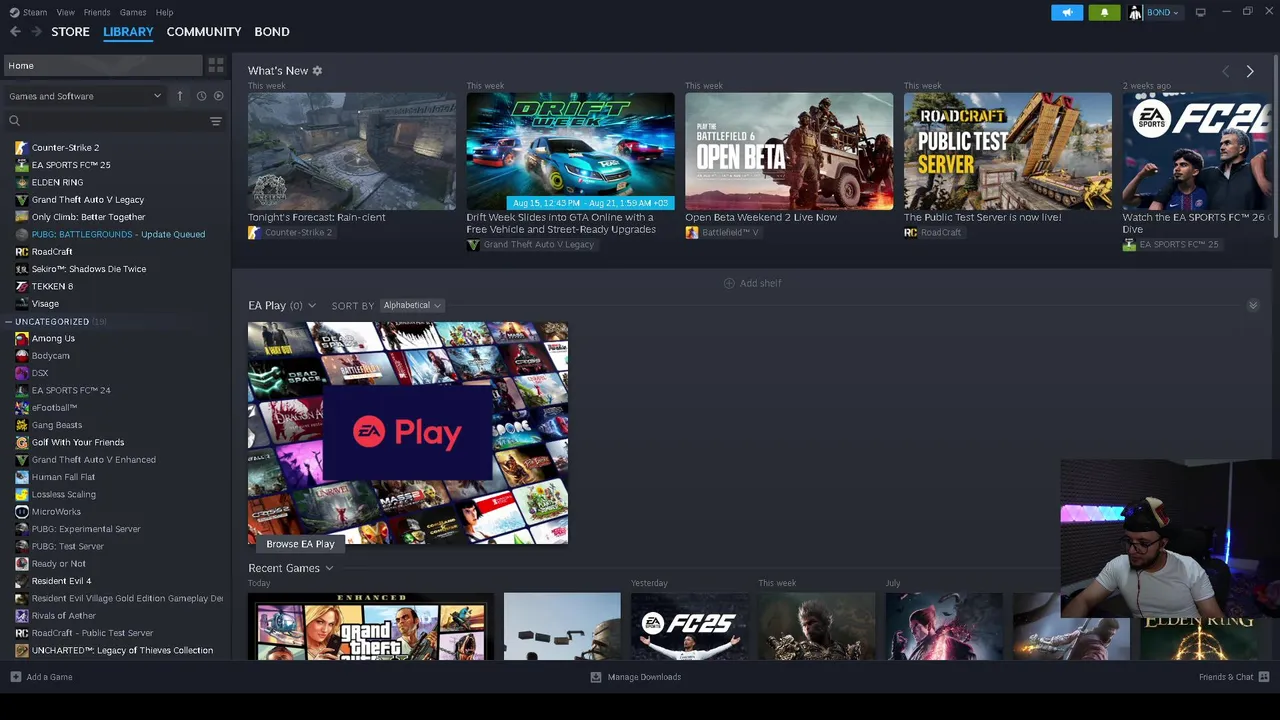Go back with the left arrow
Viewport: 1280px width, 720px height.
(15, 32)
